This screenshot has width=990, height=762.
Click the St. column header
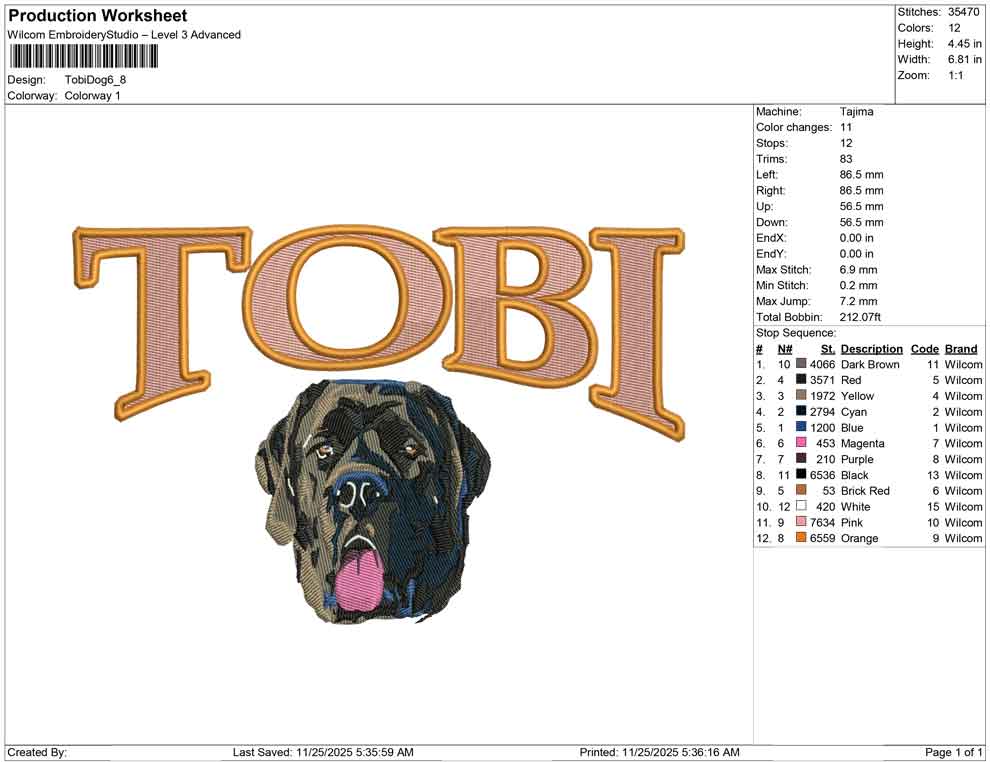[826, 348]
